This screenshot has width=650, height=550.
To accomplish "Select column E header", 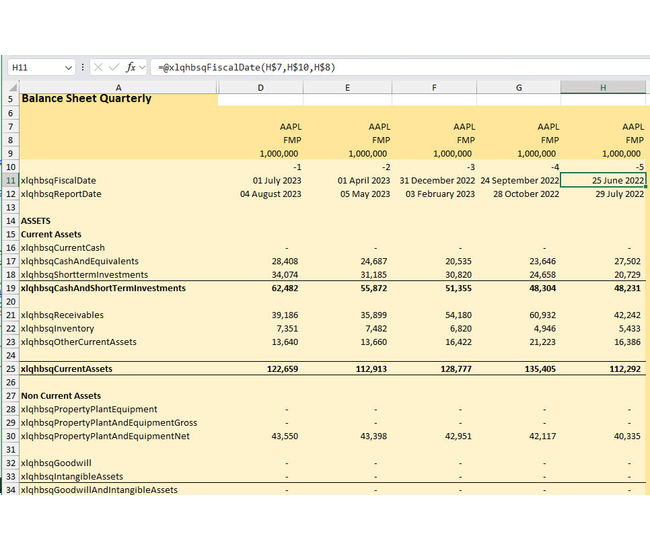I will point(347,87).
